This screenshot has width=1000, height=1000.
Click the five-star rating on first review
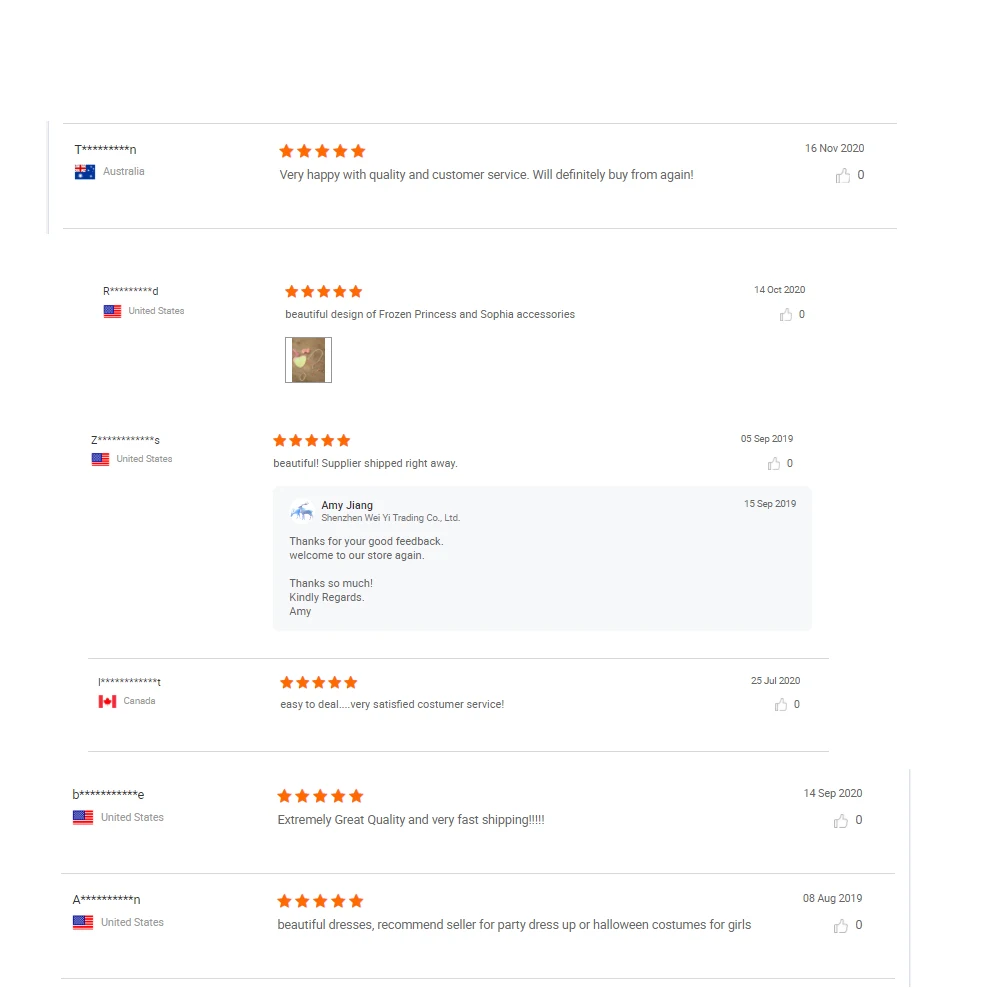(x=322, y=151)
